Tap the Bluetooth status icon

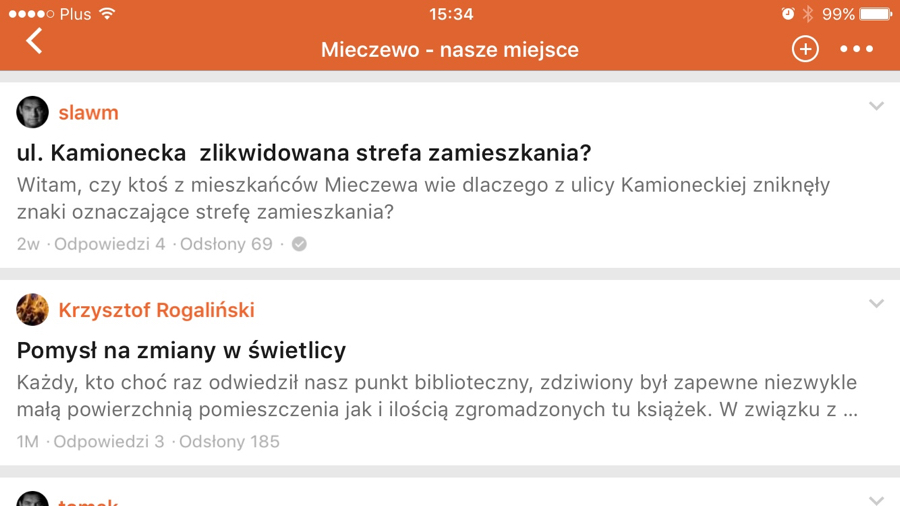(x=808, y=14)
